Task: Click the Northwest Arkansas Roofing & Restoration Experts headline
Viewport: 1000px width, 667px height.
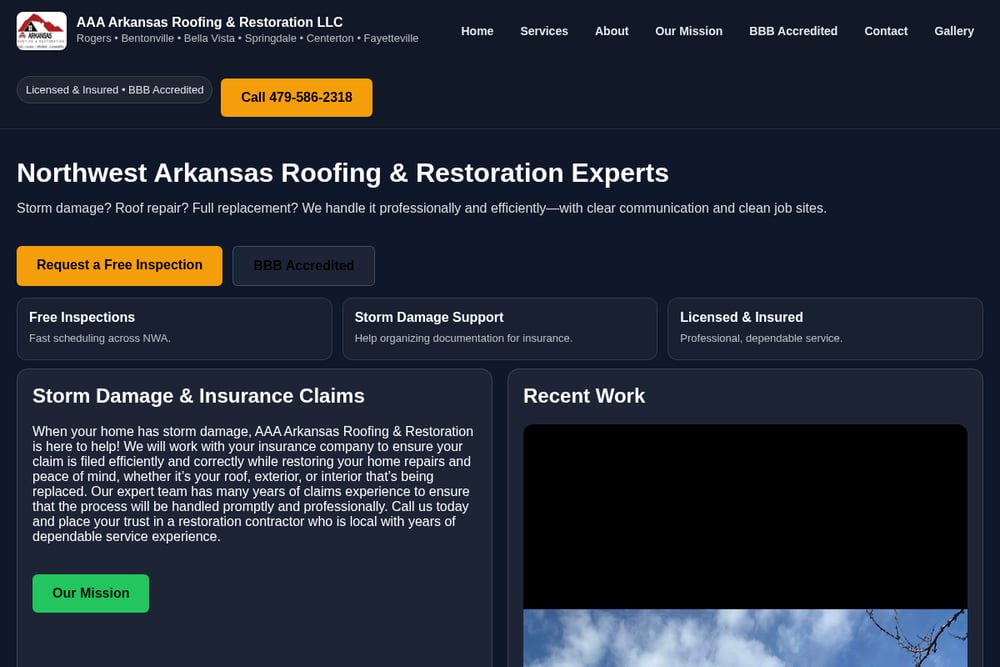Action: tap(342, 173)
